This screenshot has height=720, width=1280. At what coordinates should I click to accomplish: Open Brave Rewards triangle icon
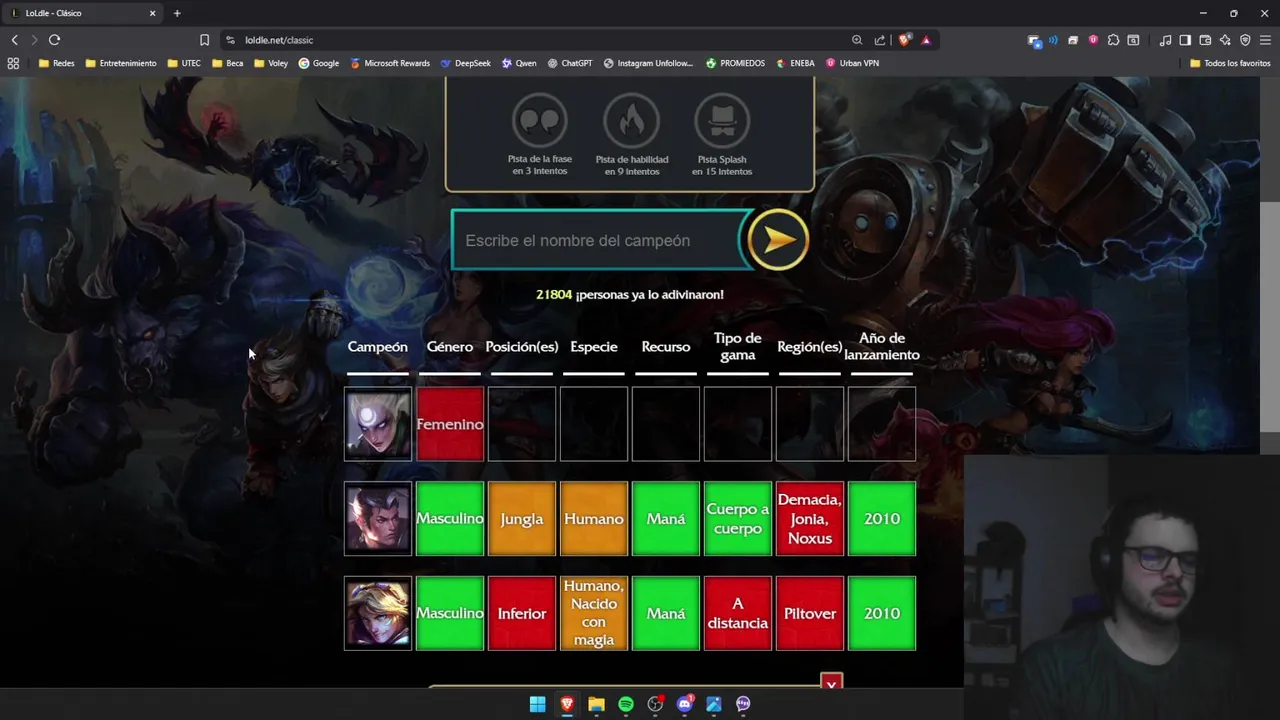(x=926, y=40)
